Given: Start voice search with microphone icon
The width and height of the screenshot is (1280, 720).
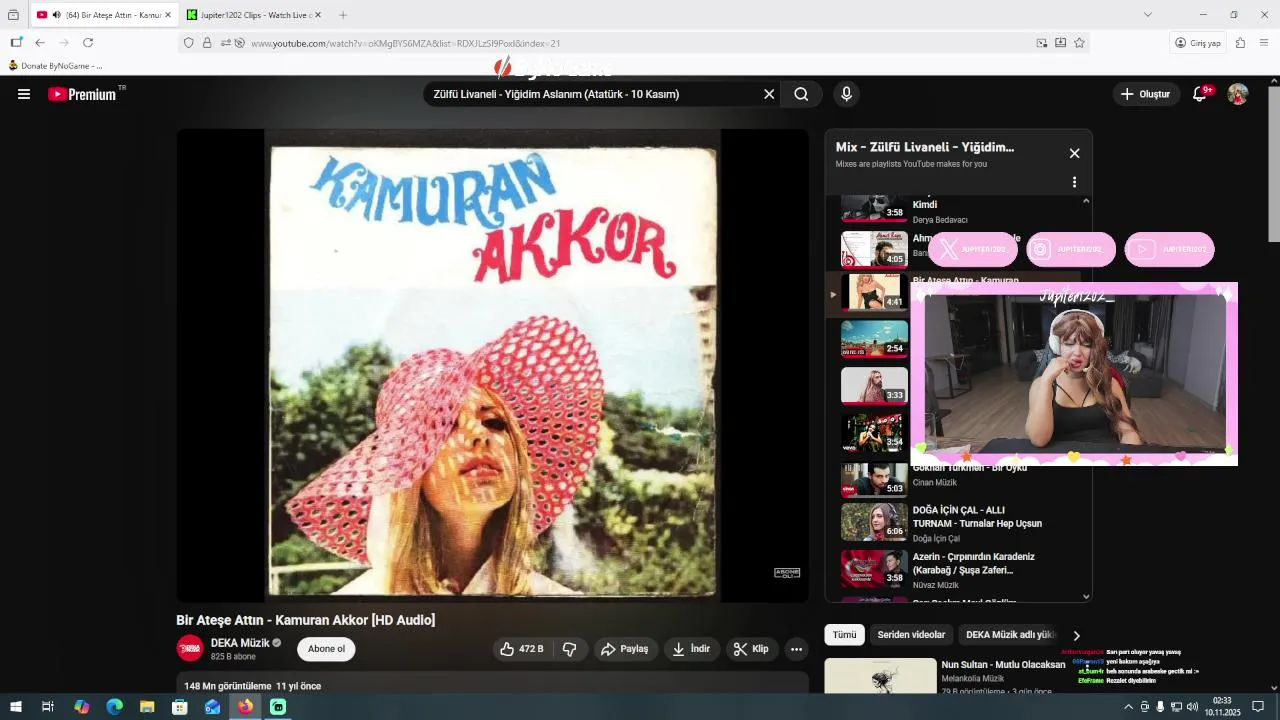Looking at the screenshot, I should pos(846,94).
